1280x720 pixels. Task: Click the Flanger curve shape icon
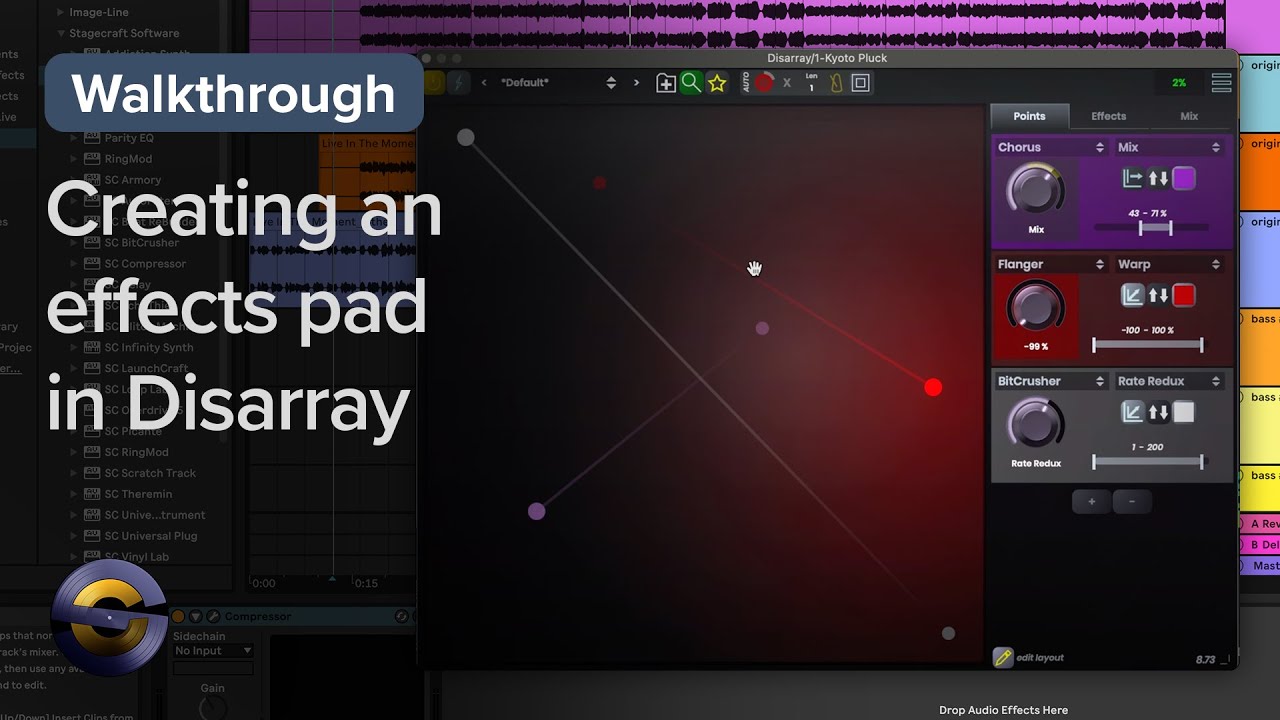click(x=1132, y=296)
